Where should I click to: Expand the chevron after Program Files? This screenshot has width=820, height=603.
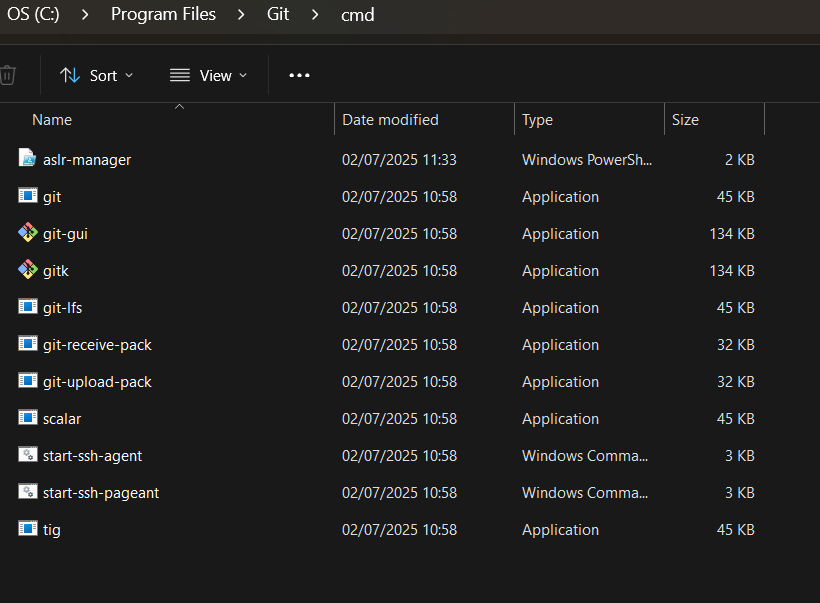(x=241, y=15)
